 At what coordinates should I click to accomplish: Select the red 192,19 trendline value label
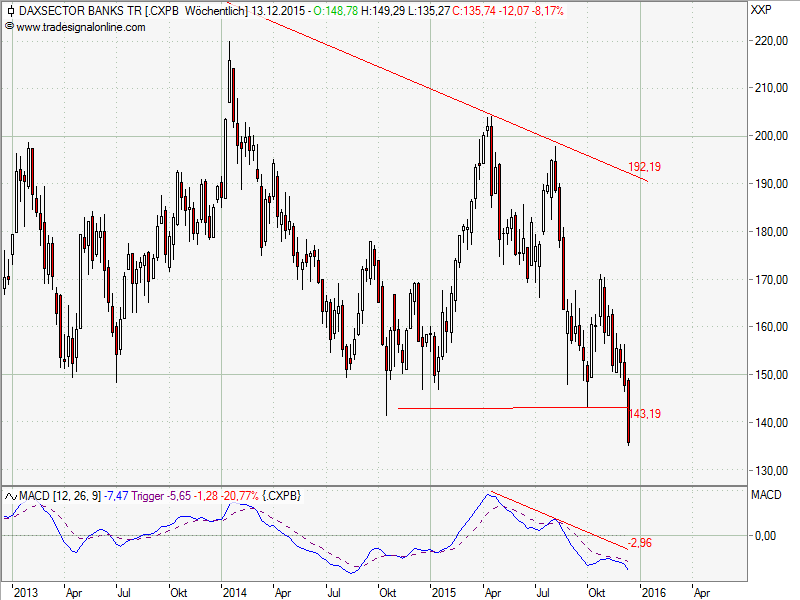tap(643, 166)
